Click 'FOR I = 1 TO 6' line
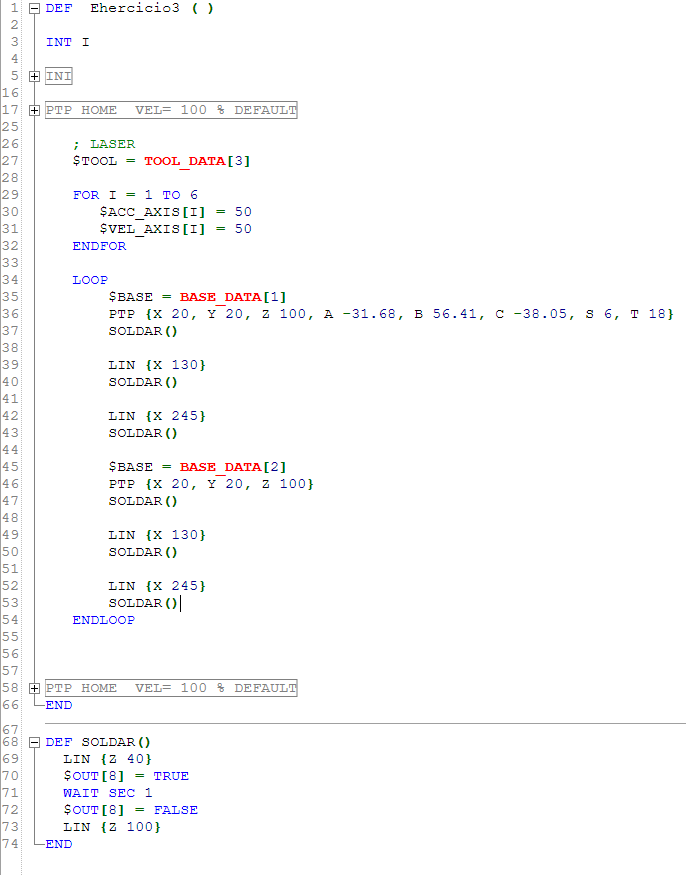 pyautogui.click(x=135, y=195)
